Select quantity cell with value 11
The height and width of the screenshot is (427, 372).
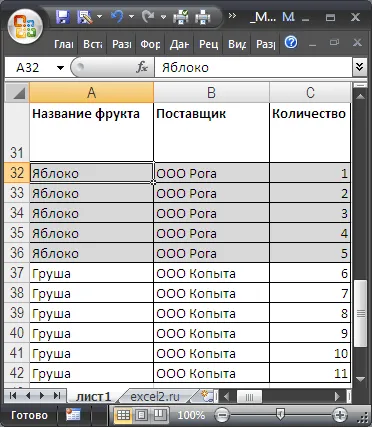click(x=310, y=373)
